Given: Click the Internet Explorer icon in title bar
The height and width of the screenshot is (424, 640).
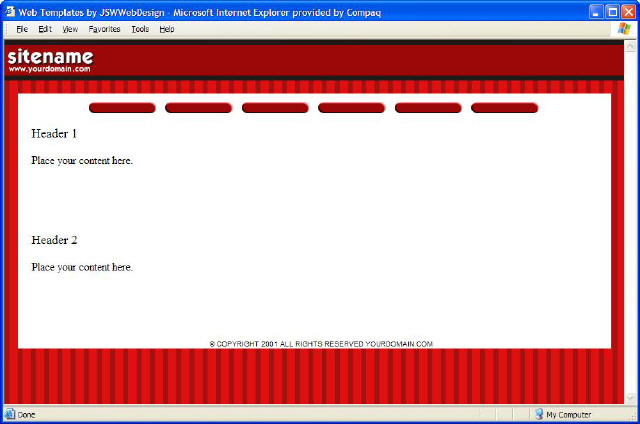Looking at the screenshot, I should (x=10, y=10).
